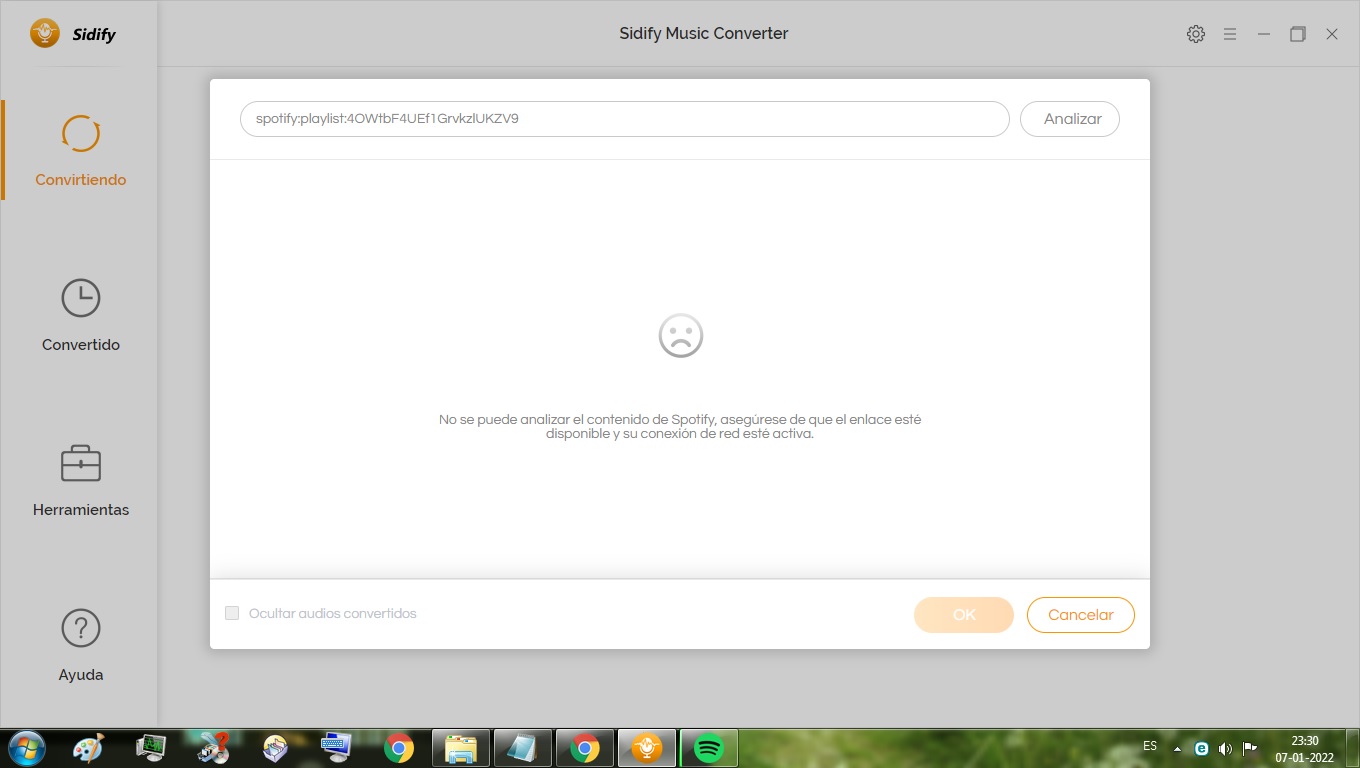Open the Convertido history section

80,315
